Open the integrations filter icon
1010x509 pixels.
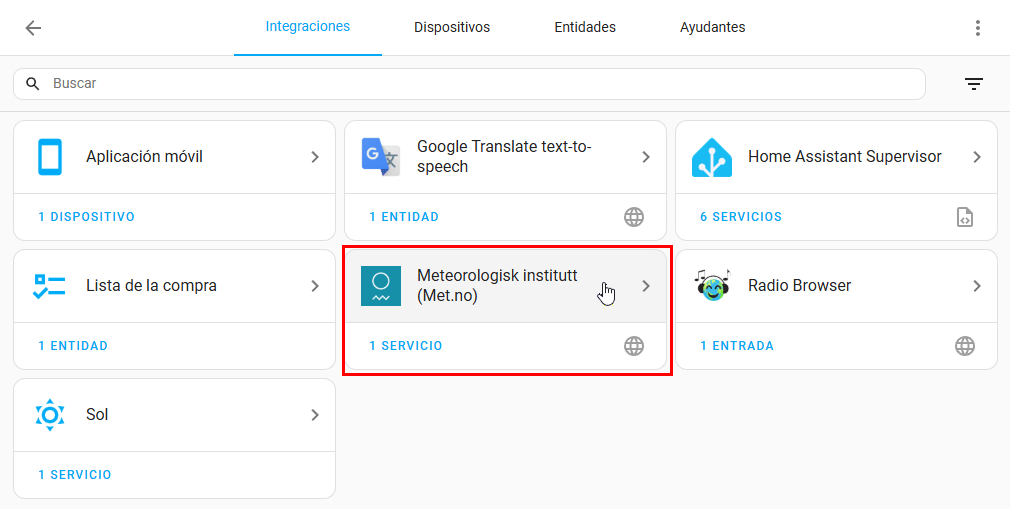(974, 84)
